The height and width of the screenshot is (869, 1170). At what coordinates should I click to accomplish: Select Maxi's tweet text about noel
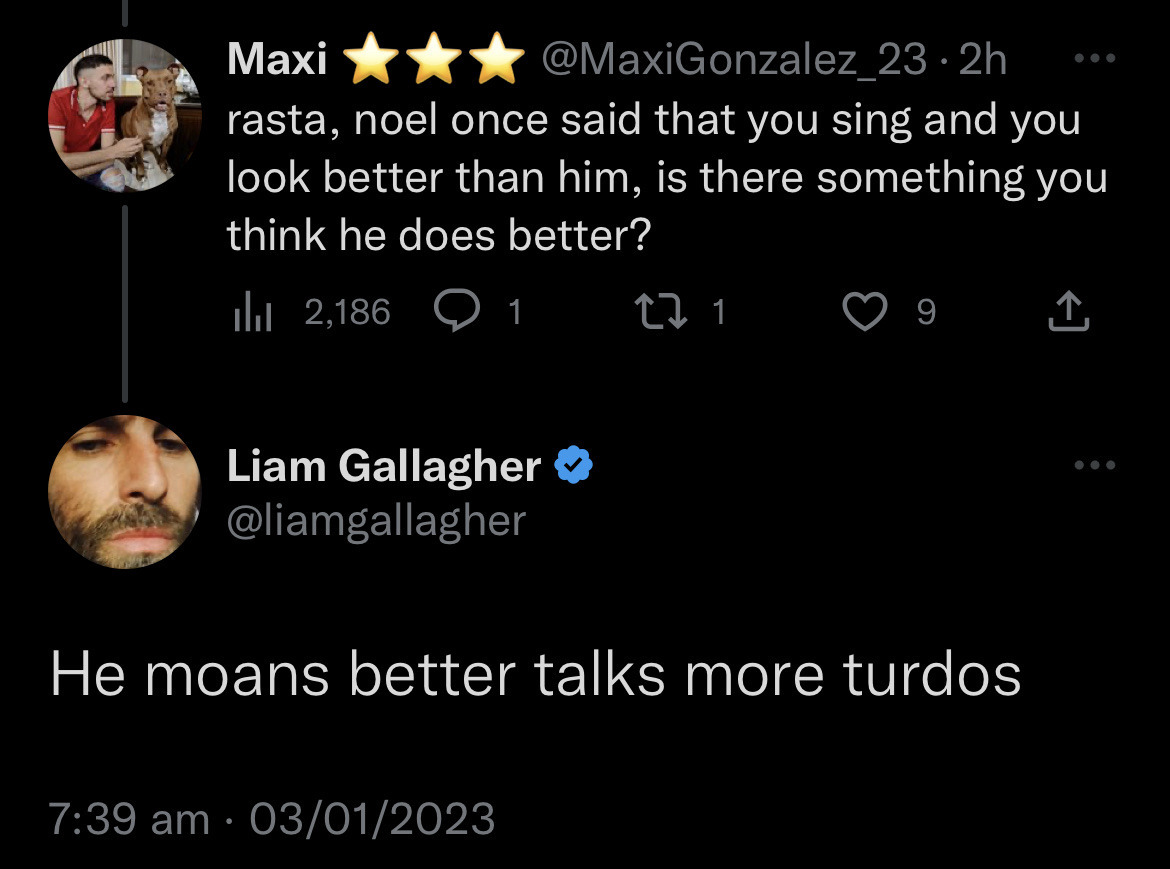tap(667, 178)
